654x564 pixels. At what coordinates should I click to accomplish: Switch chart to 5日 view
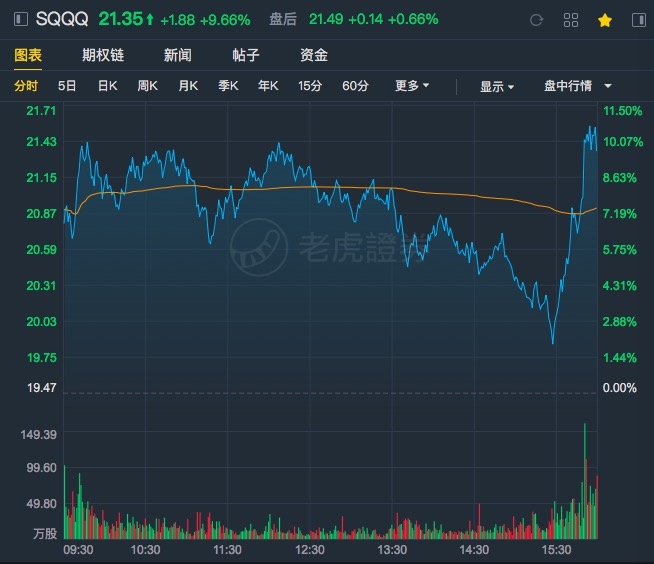click(x=67, y=86)
